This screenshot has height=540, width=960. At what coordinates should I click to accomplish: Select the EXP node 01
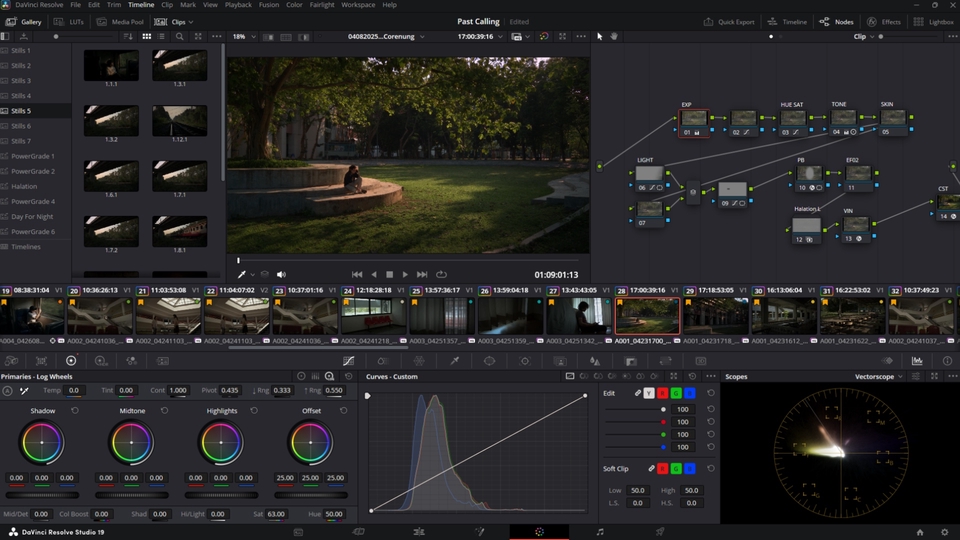pos(694,122)
